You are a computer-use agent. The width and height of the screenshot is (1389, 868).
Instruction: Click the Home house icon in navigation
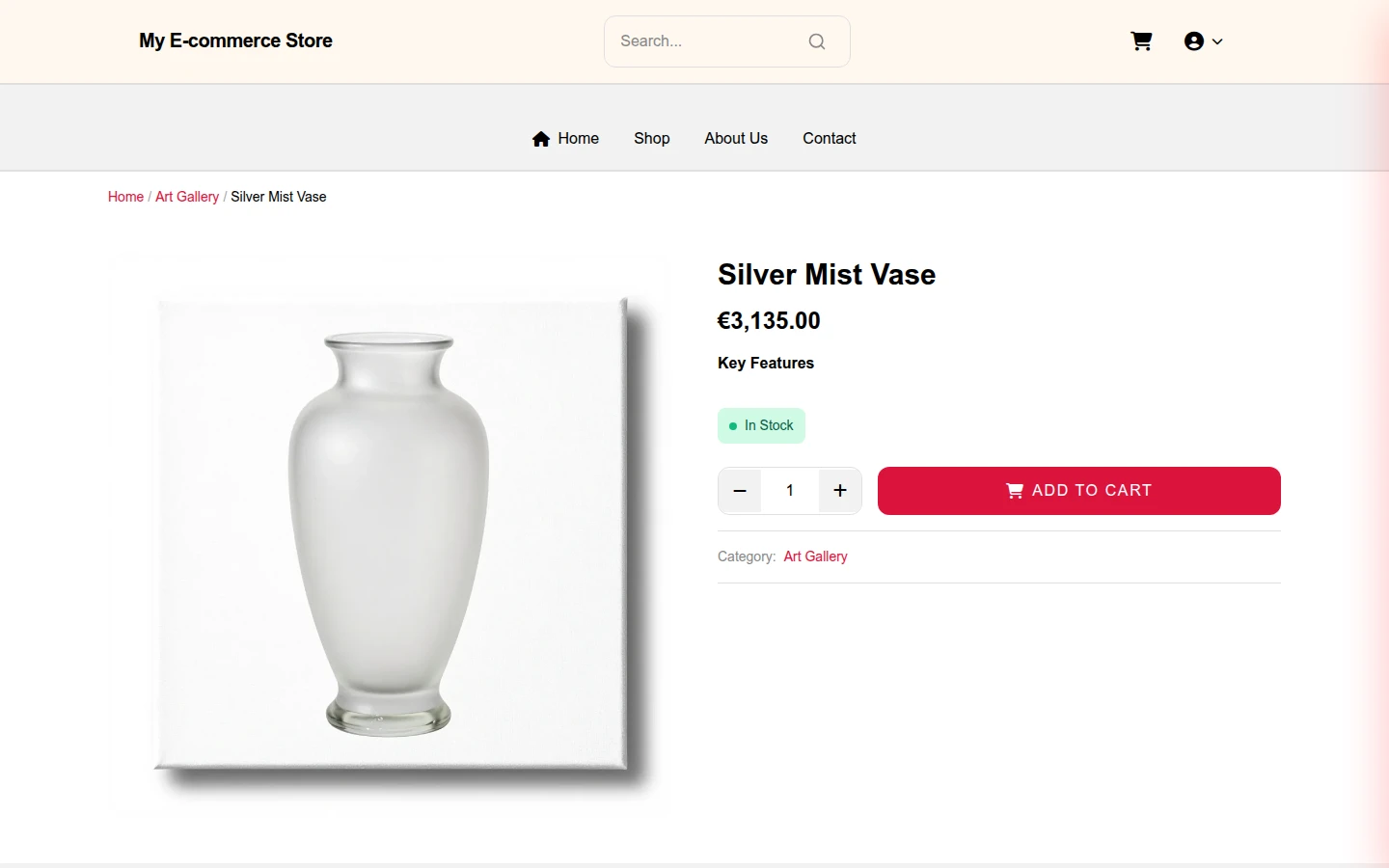(541, 139)
